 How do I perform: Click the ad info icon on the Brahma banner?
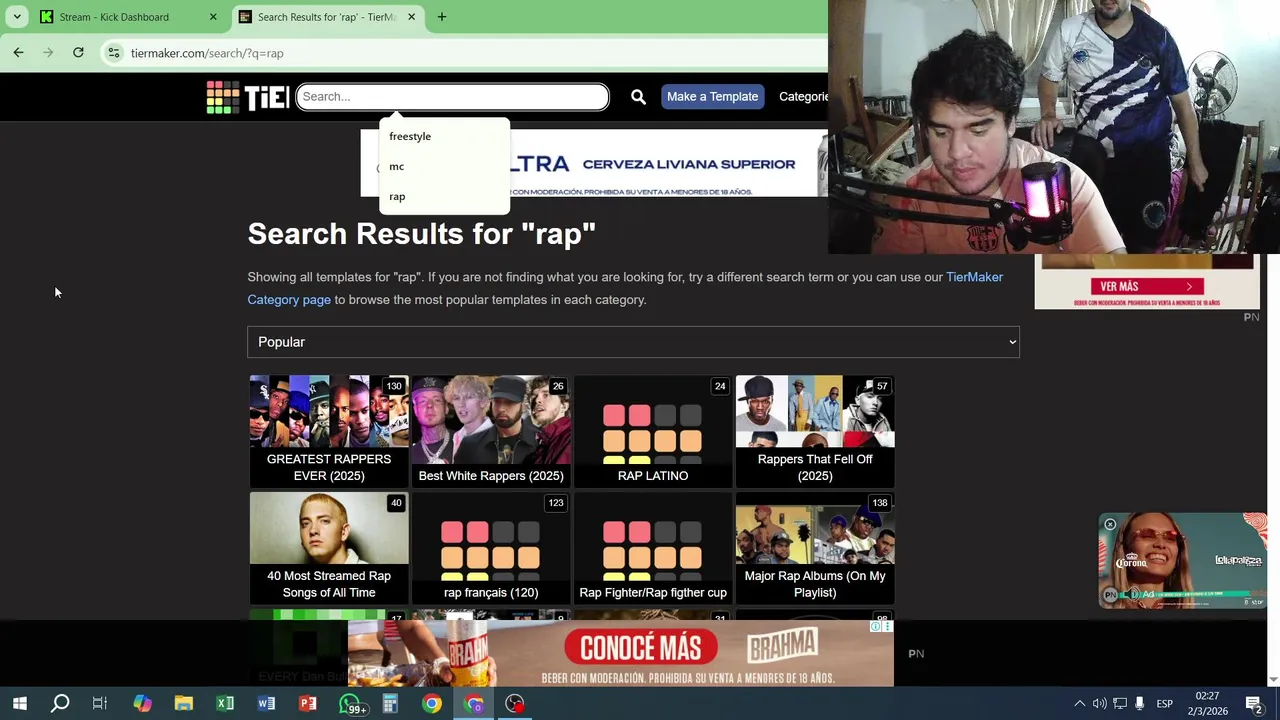876,627
